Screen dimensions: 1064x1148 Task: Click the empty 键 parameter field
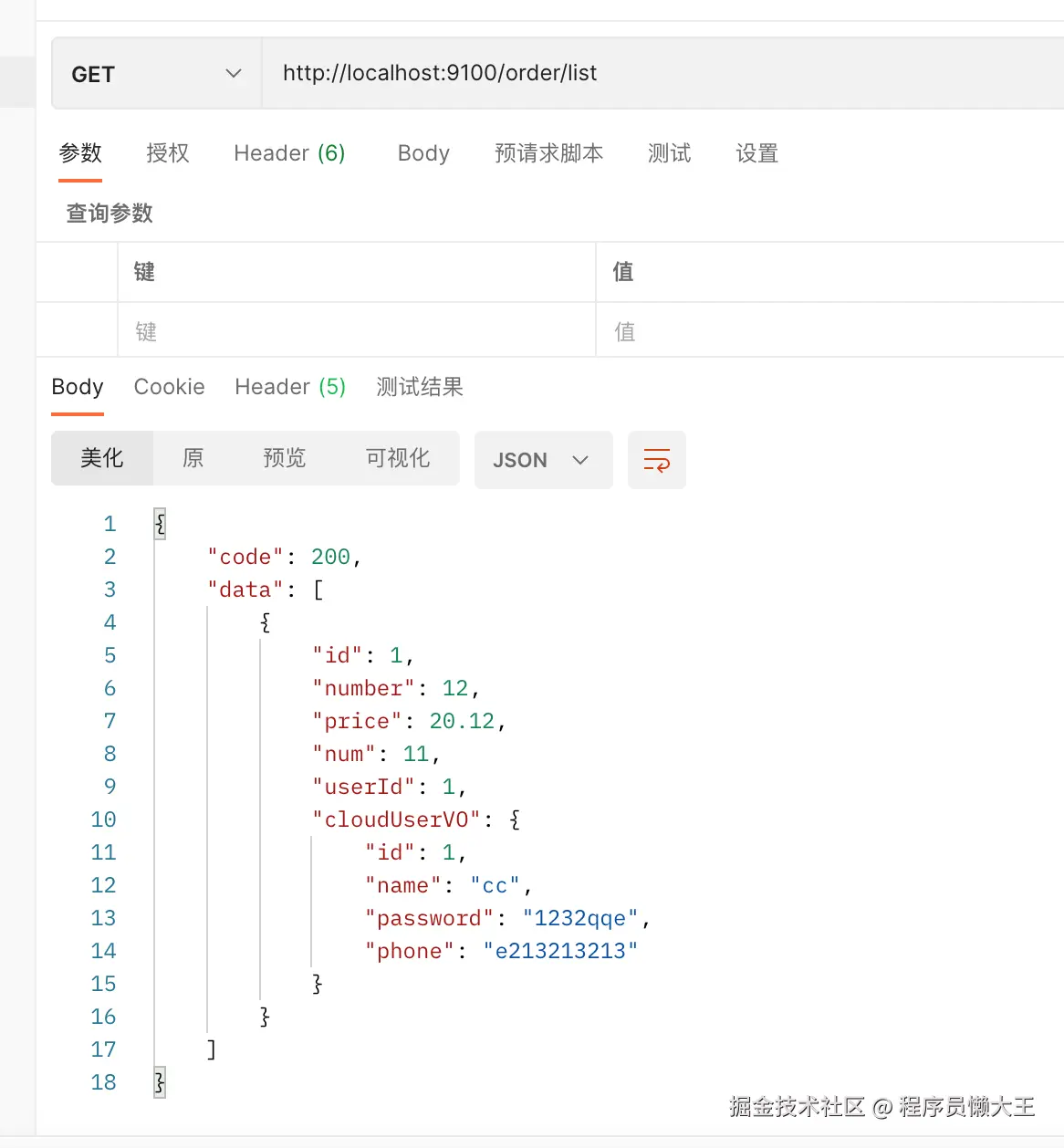pos(357,330)
